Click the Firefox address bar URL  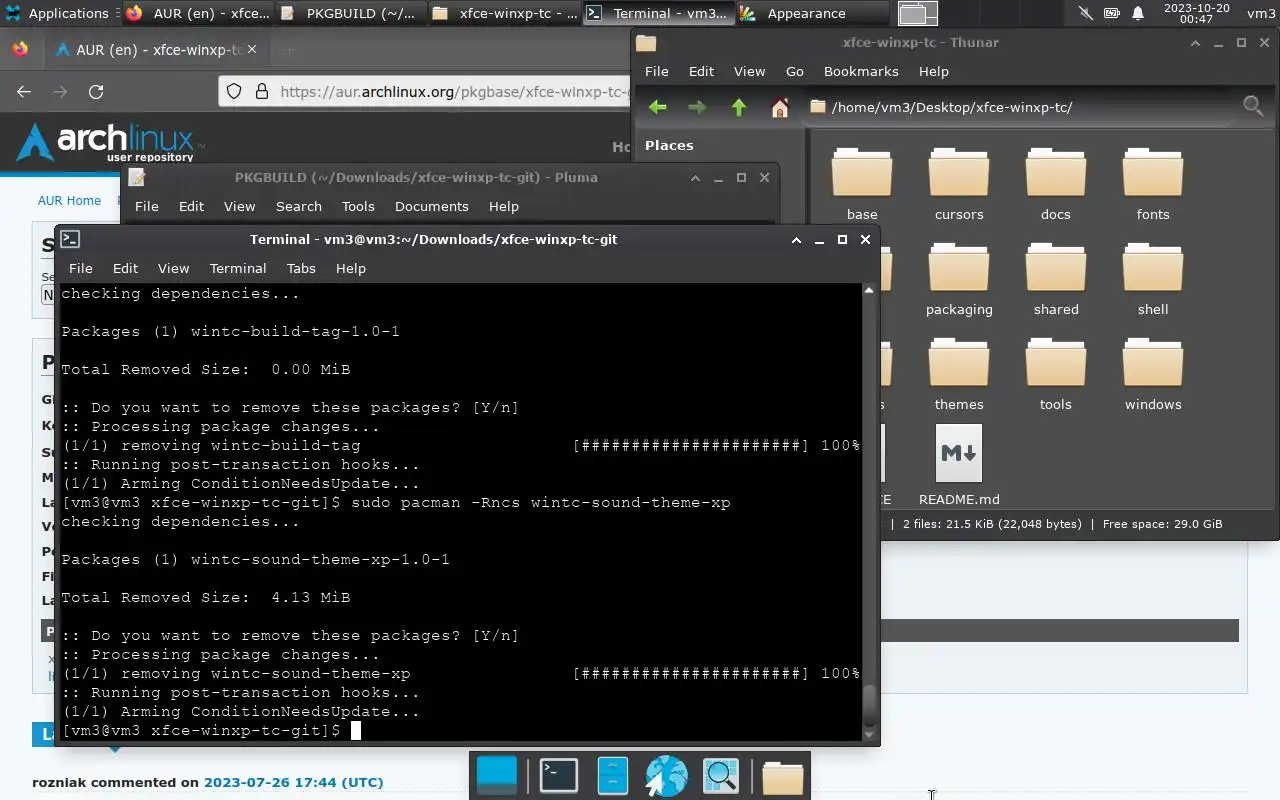click(x=455, y=91)
